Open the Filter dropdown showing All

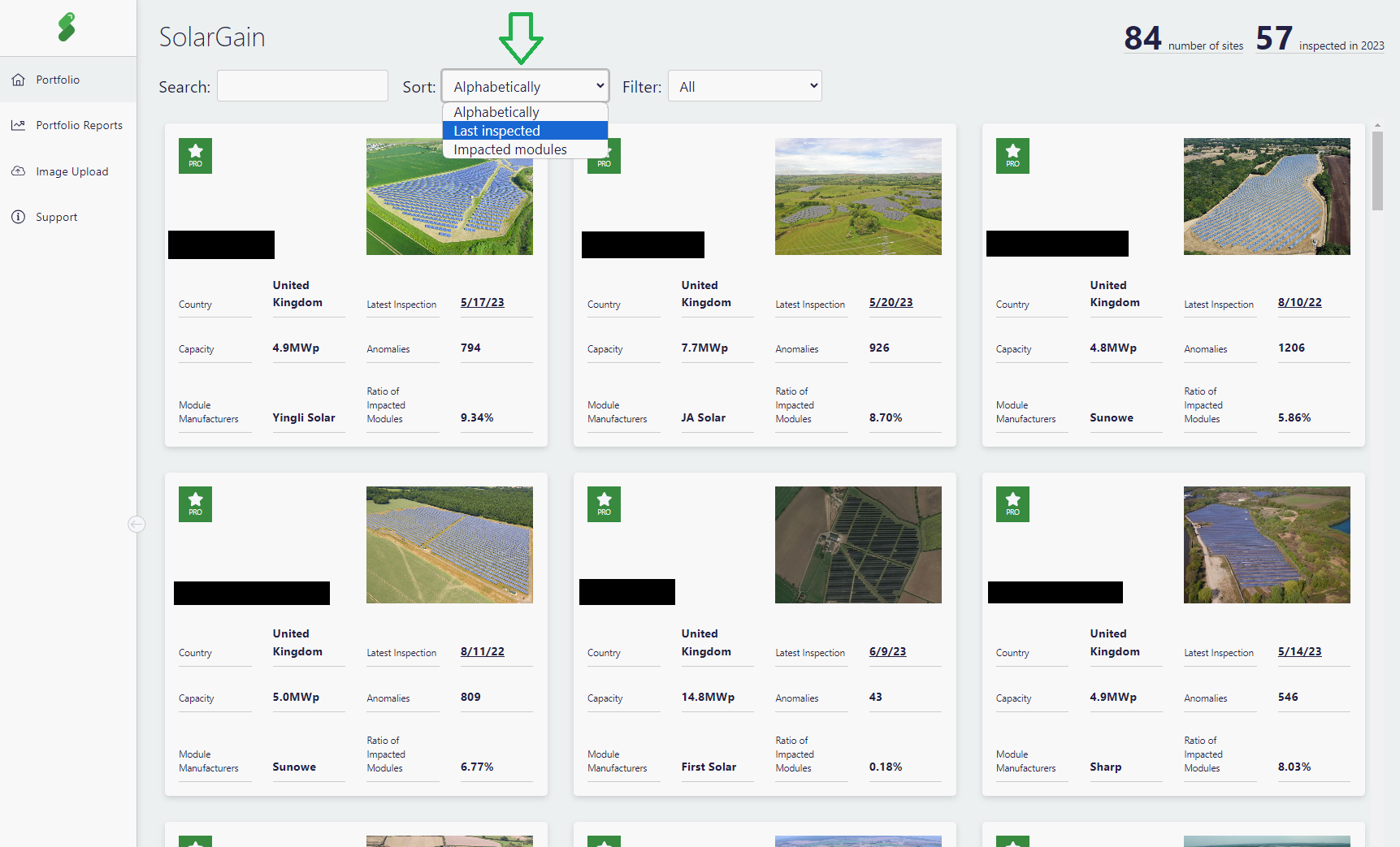[x=745, y=86]
